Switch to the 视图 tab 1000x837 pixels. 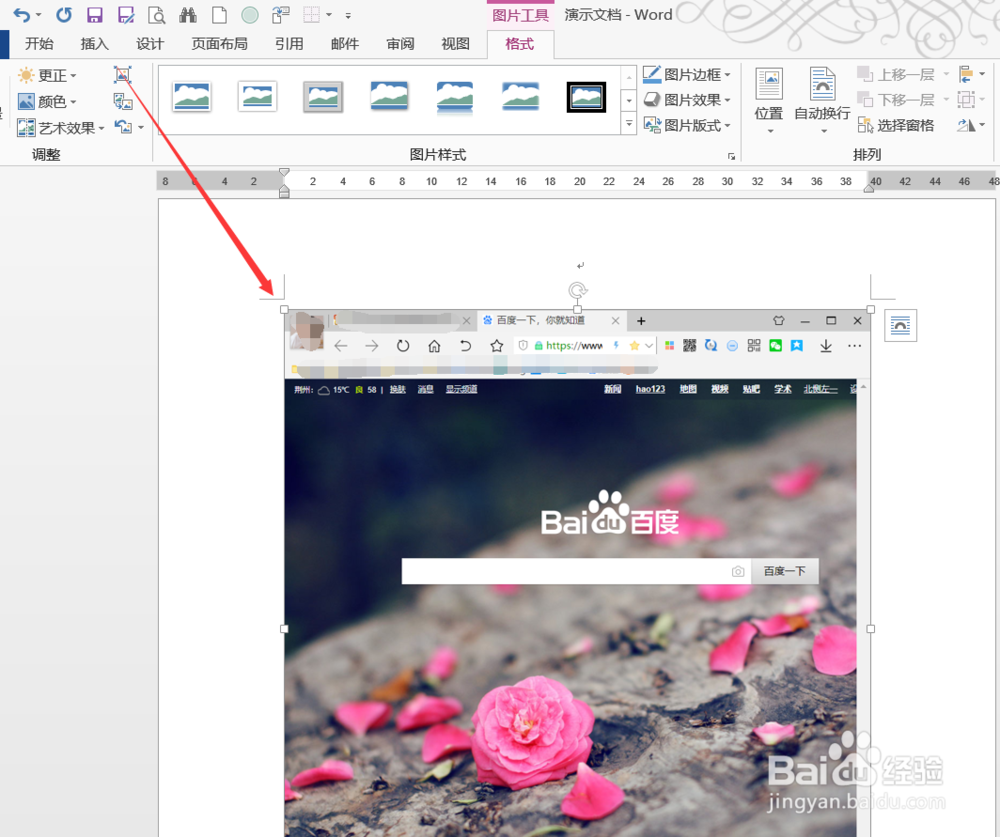[x=455, y=44]
